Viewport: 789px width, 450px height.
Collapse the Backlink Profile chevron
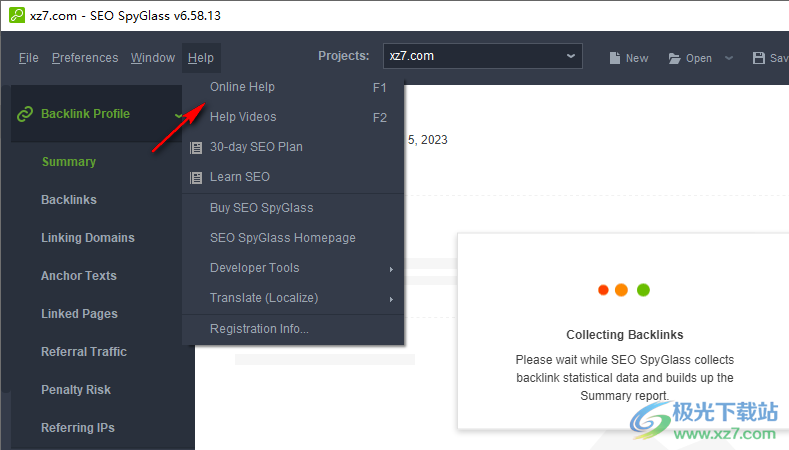pos(178,115)
